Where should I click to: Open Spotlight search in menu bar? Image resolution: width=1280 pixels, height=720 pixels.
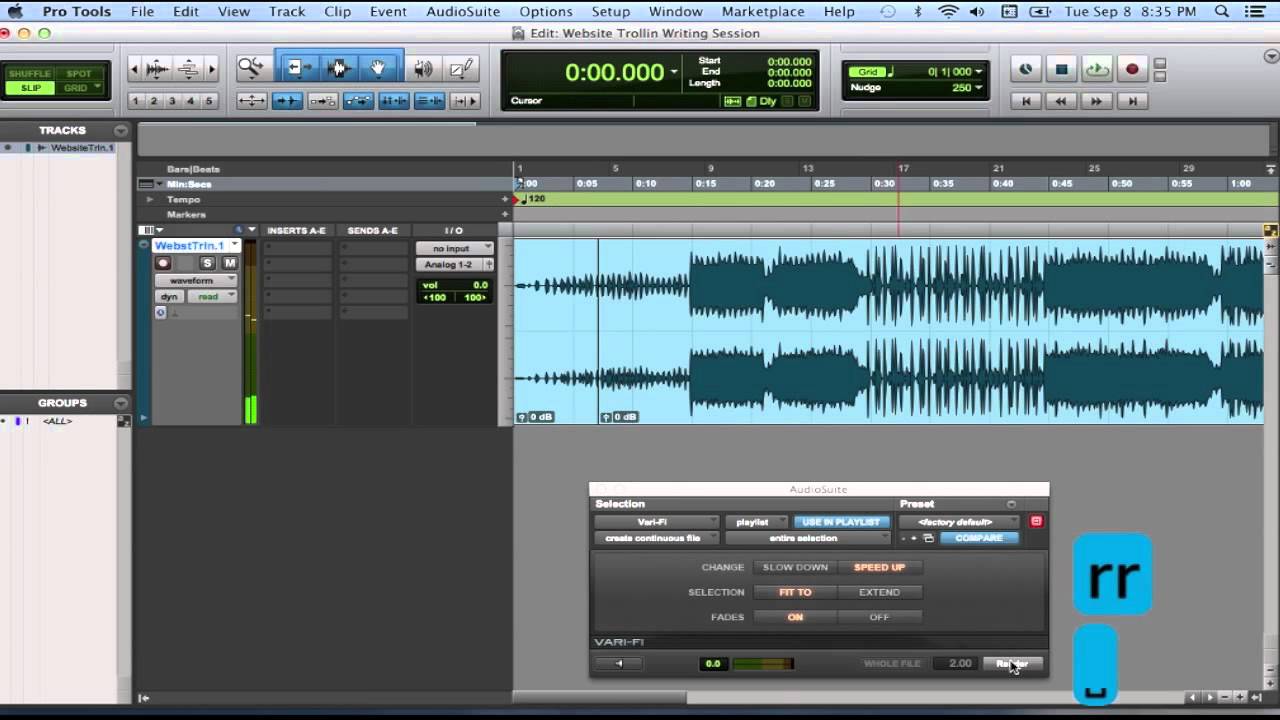(x=1222, y=11)
